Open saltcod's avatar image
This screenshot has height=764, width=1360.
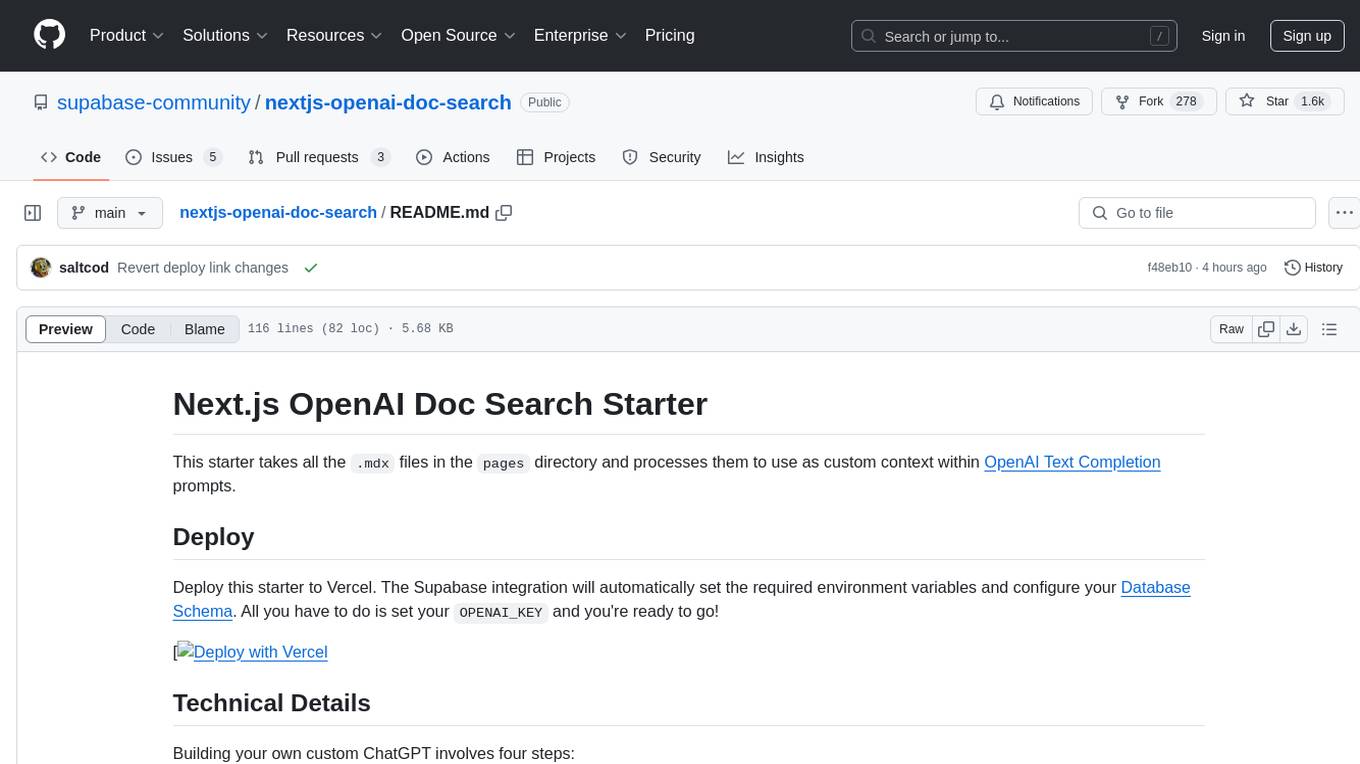[x=41, y=268]
